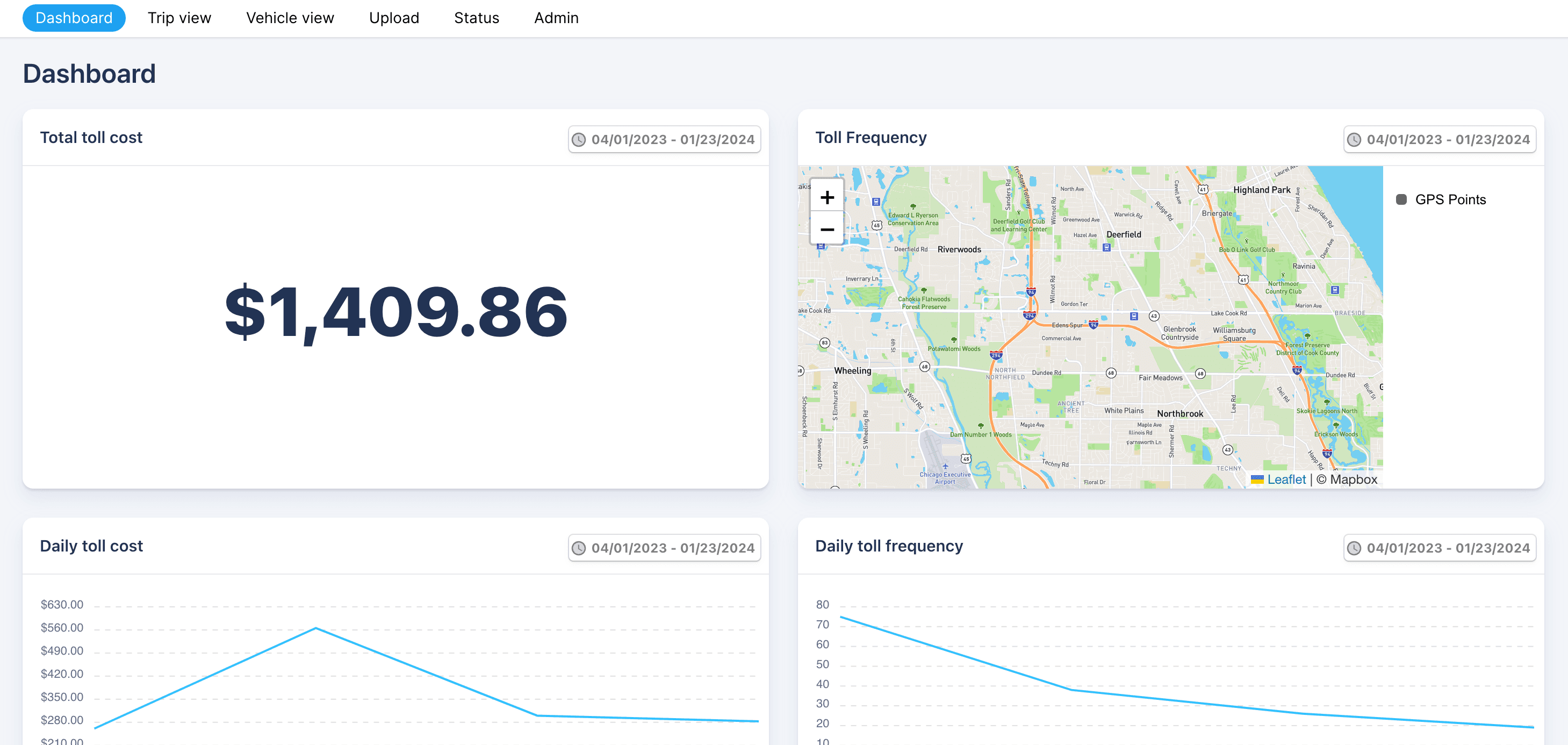This screenshot has width=1568, height=745.
Task: Click the Glenbrook Countryside map label
Action: [x=1179, y=333]
